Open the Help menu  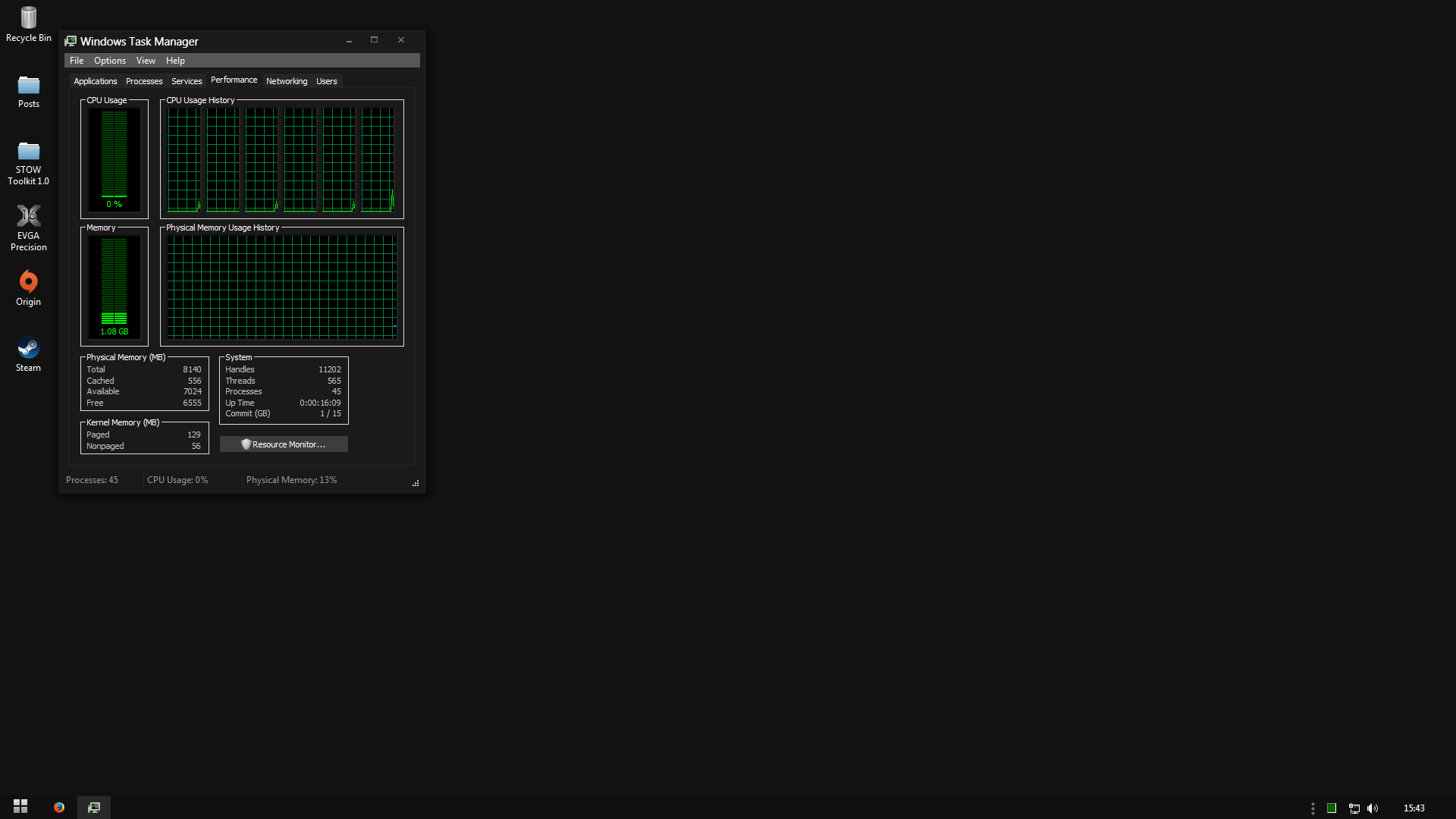point(175,61)
